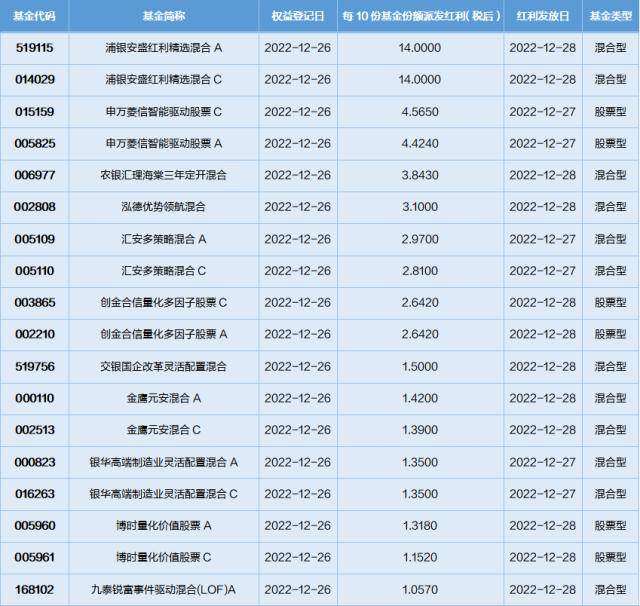Image resolution: width=640 pixels, height=606 pixels.
Task: Click fund name 博时量化价值股票 A
Action: point(164,525)
